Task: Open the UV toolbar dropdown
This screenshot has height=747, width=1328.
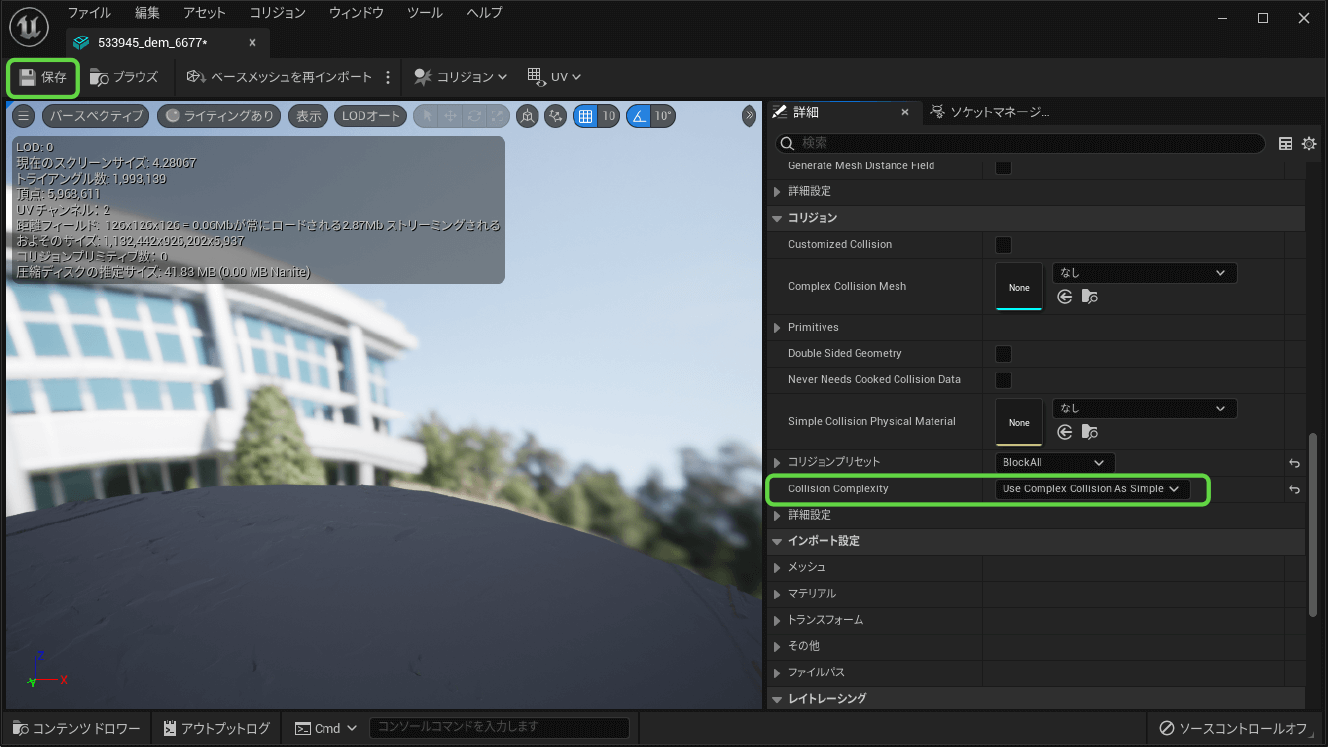Action: tap(553, 77)
